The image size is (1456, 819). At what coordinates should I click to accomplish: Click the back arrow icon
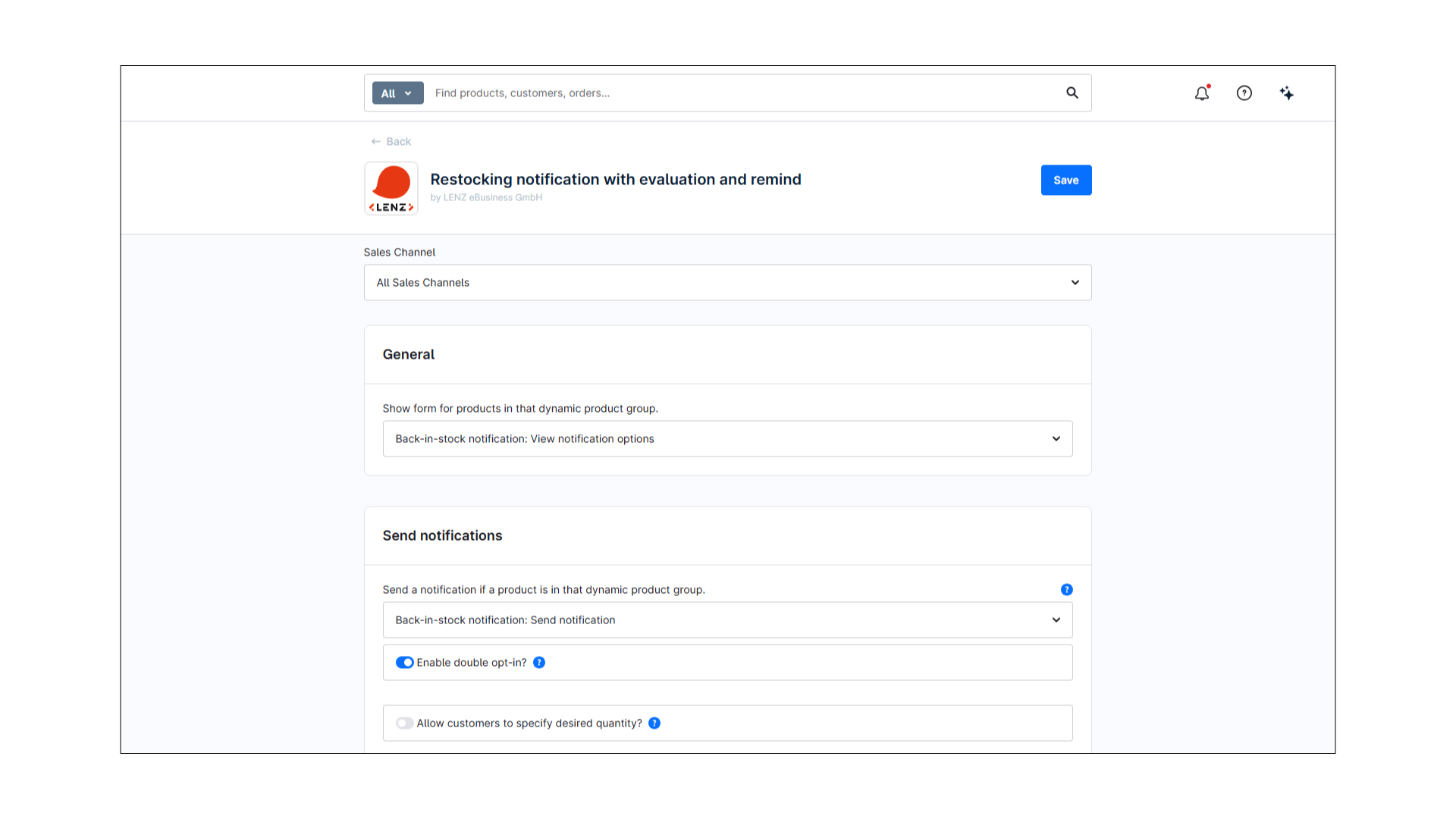(375, 141)
